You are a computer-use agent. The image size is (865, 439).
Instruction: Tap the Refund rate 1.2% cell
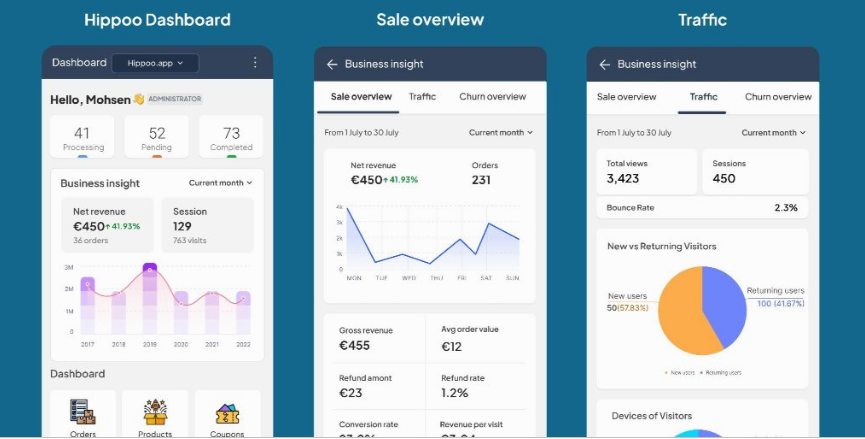(x=476, y=386)
